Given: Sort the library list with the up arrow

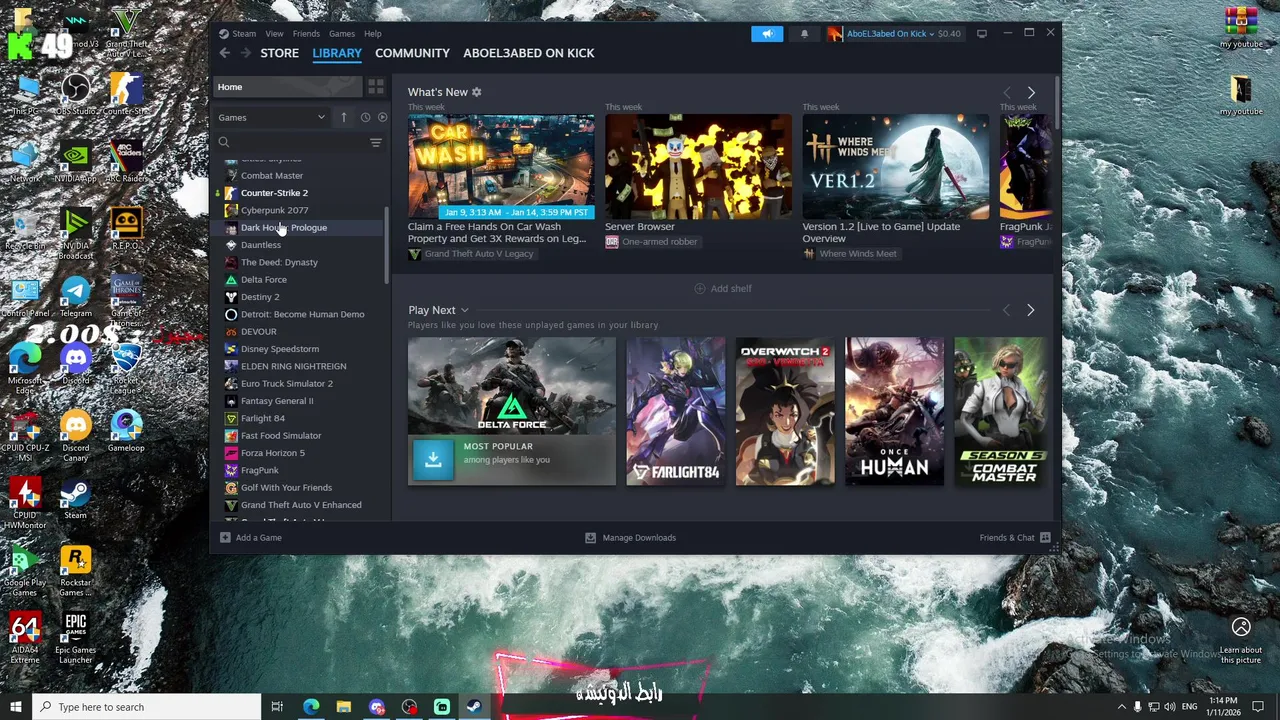Looking at the screenshot, I should pos(343,117).
